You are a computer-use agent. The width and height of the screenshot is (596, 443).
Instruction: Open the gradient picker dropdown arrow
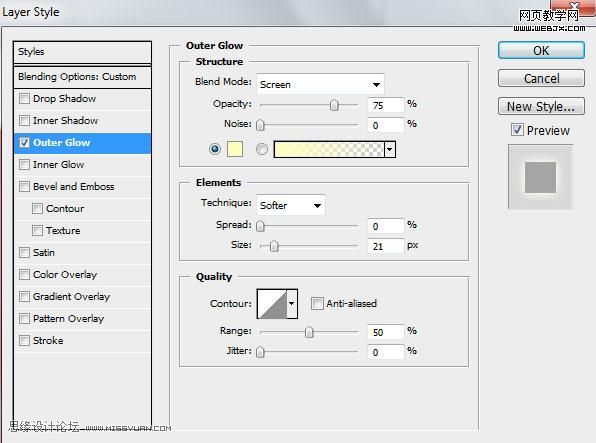tap(390, 149)
